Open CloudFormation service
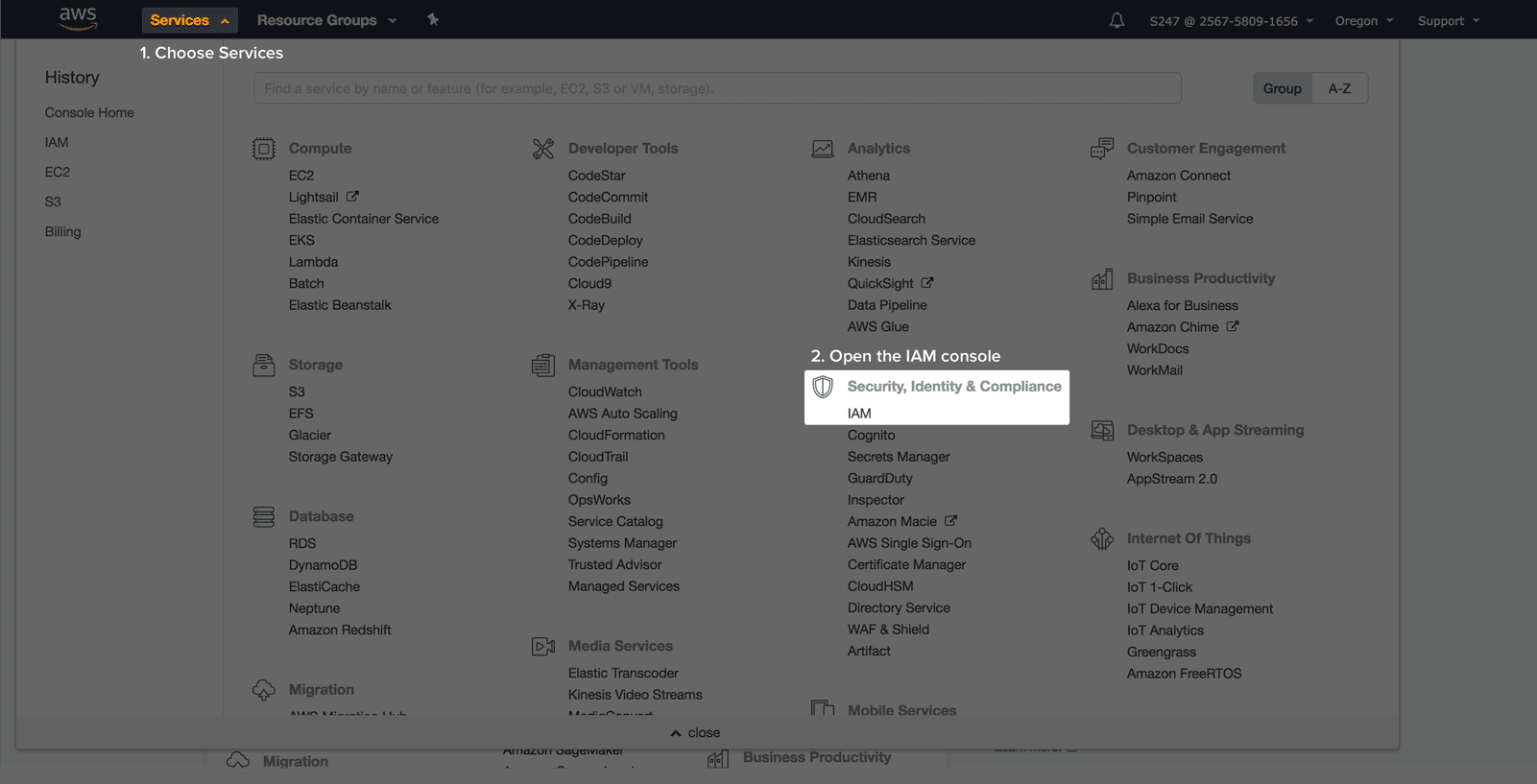Screen dimensions: 1537x784 [x=616, y=435]
